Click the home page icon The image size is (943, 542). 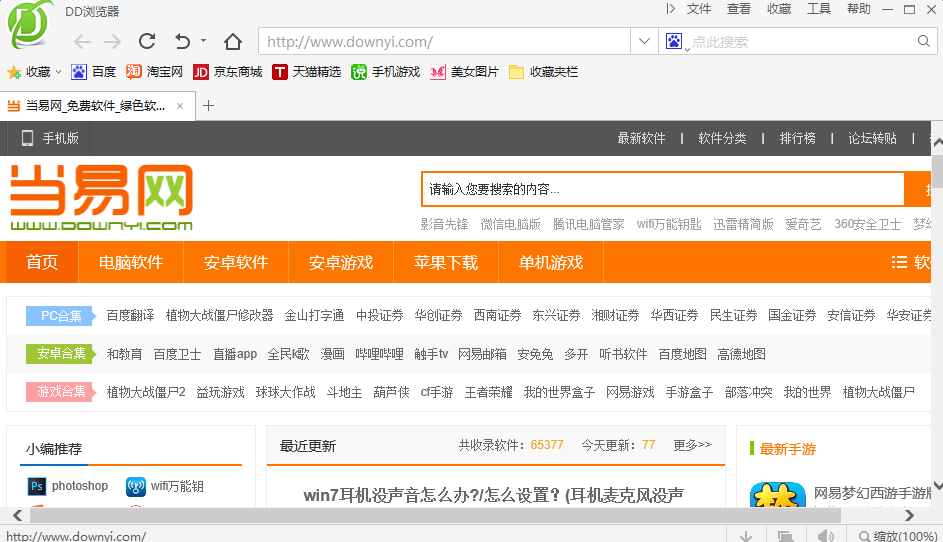[233, 41]
